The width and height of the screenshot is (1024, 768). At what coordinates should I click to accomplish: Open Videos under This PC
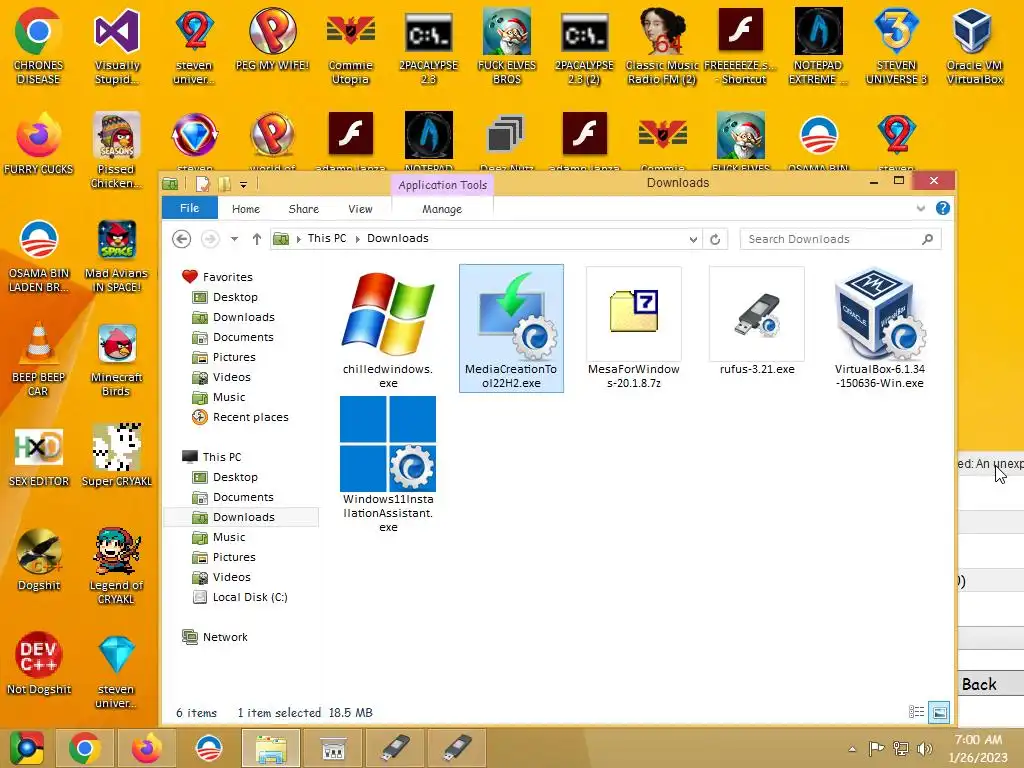click(x=231, y=577)
